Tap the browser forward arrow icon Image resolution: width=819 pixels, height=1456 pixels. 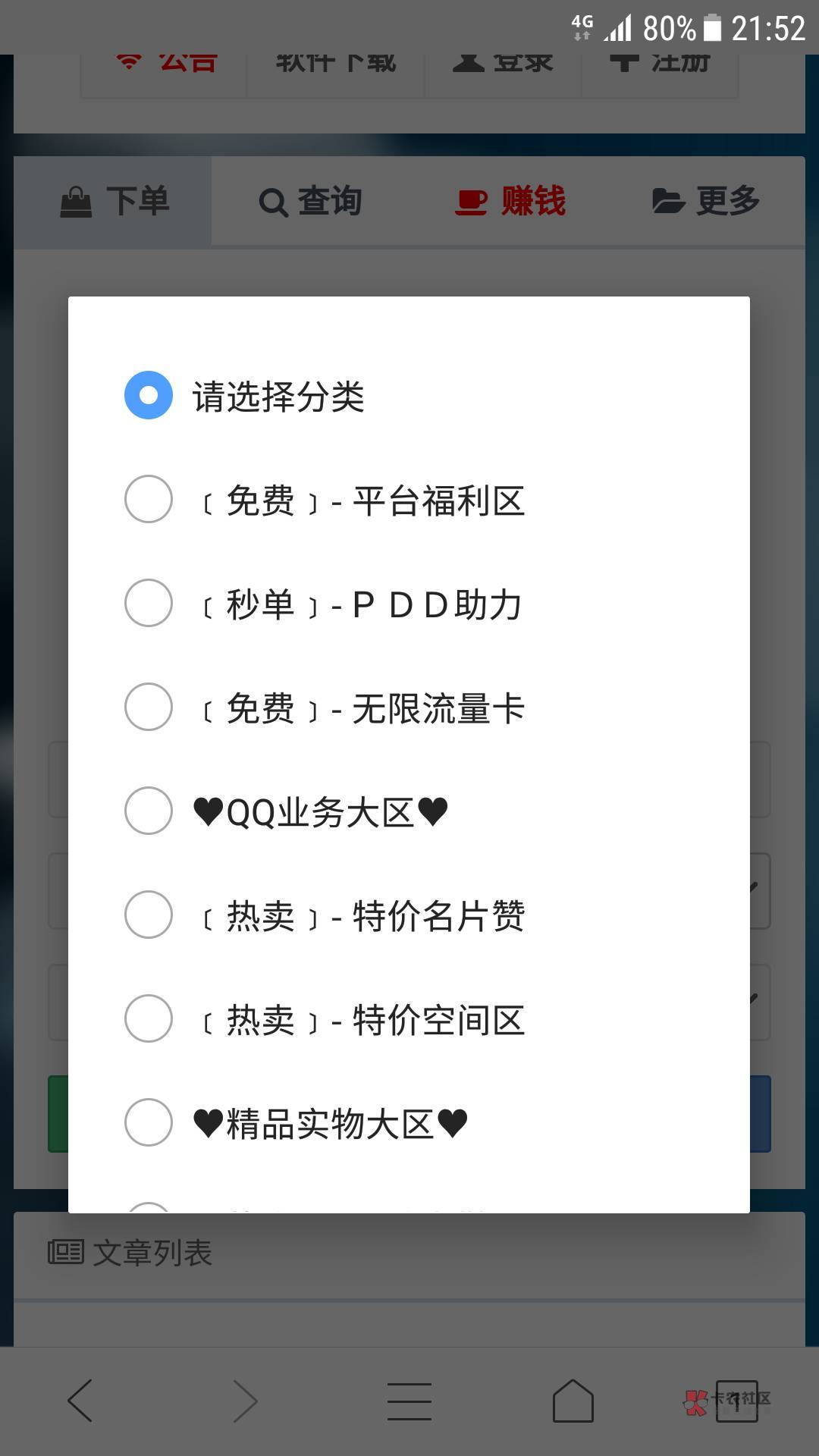point(245,1400)
